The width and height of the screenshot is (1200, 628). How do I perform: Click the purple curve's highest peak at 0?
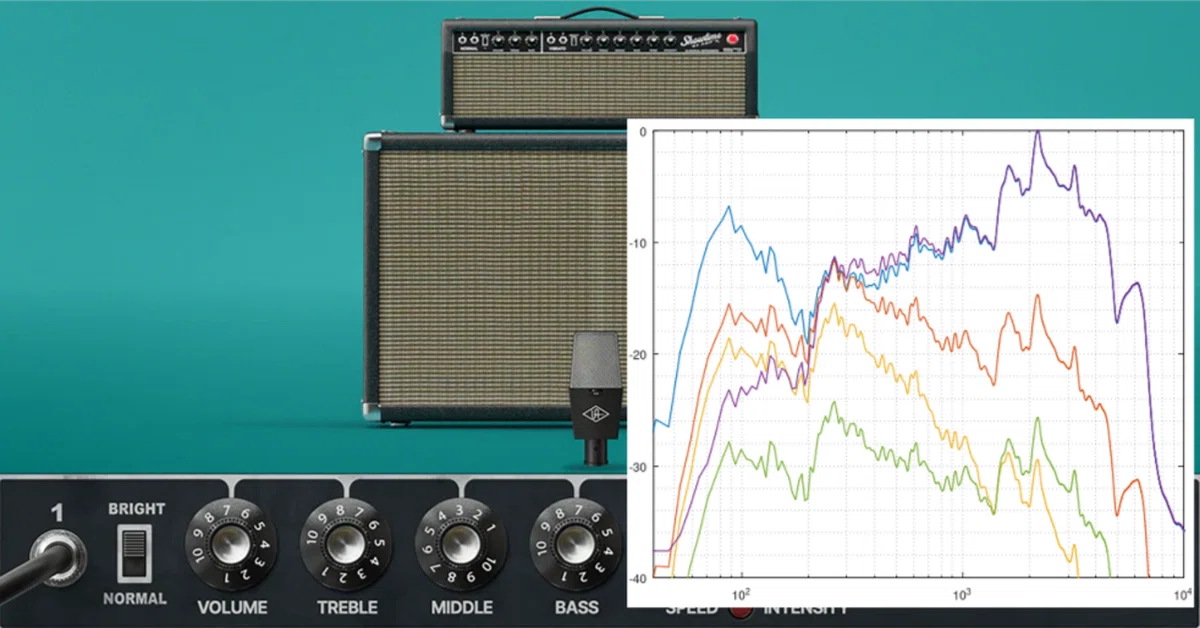tap(1037, 132)
